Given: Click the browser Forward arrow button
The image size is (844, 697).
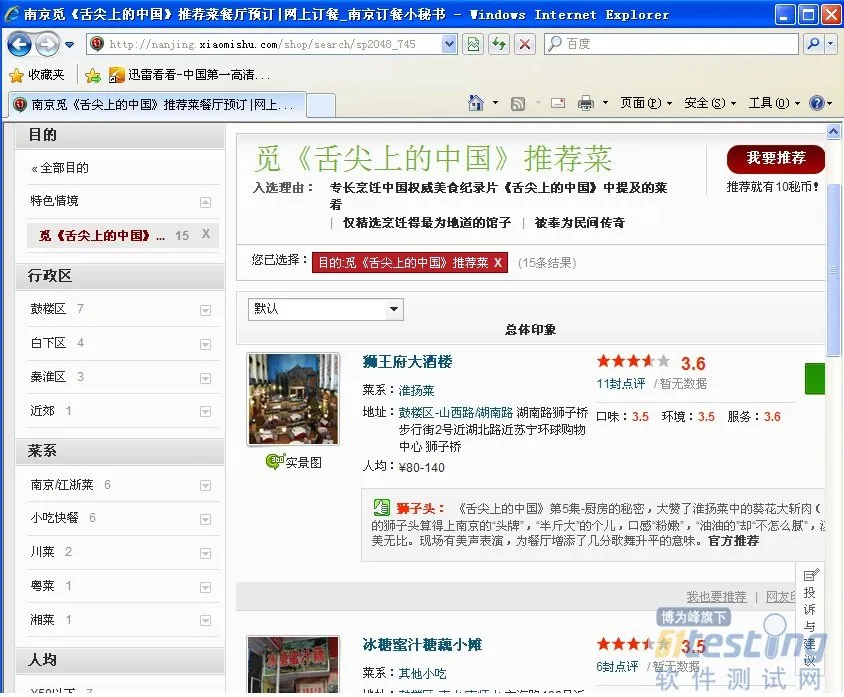Looking at the screenshot, I should (x=47, y=44).
